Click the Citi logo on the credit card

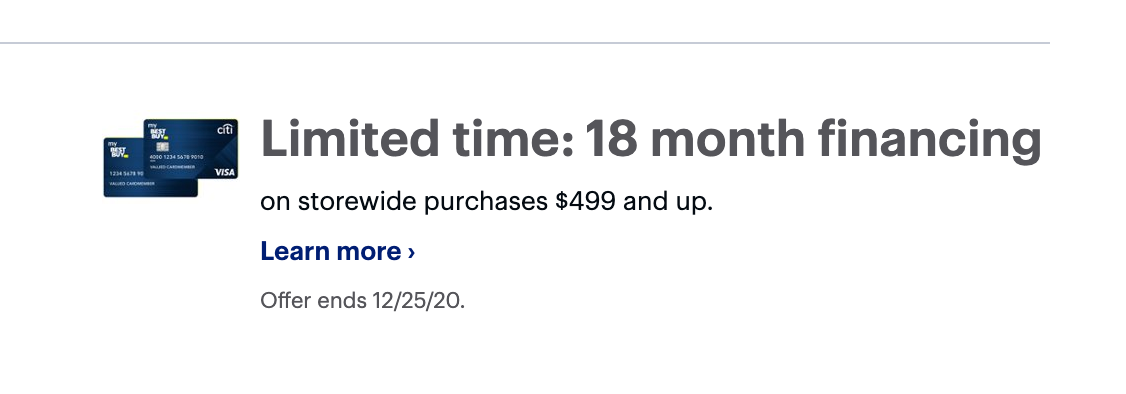click(x=225, y=130)
